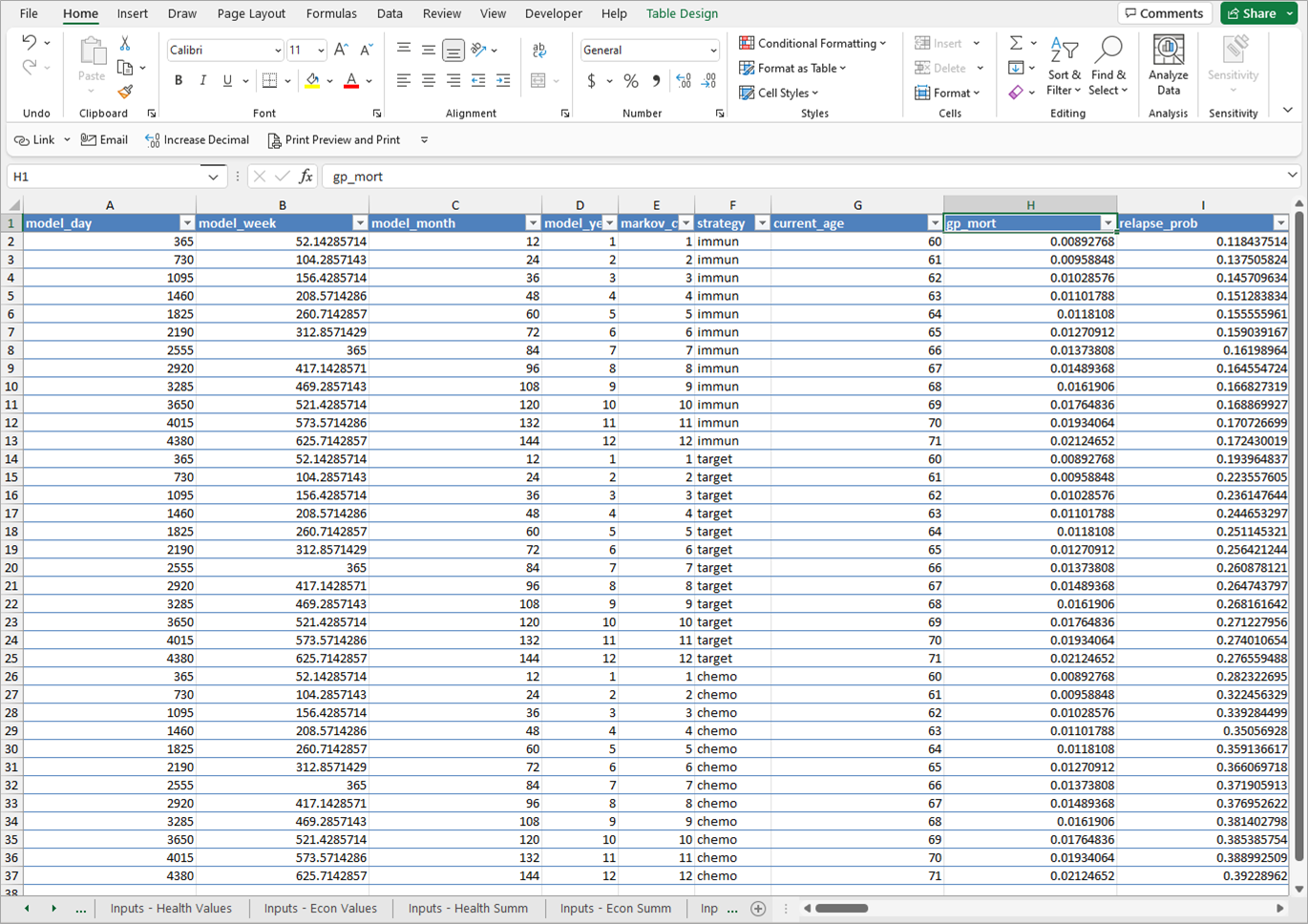Click the Increase Decimal ribbon icon
This screenshot has width=1308, height=924.
tap(684, 81)
